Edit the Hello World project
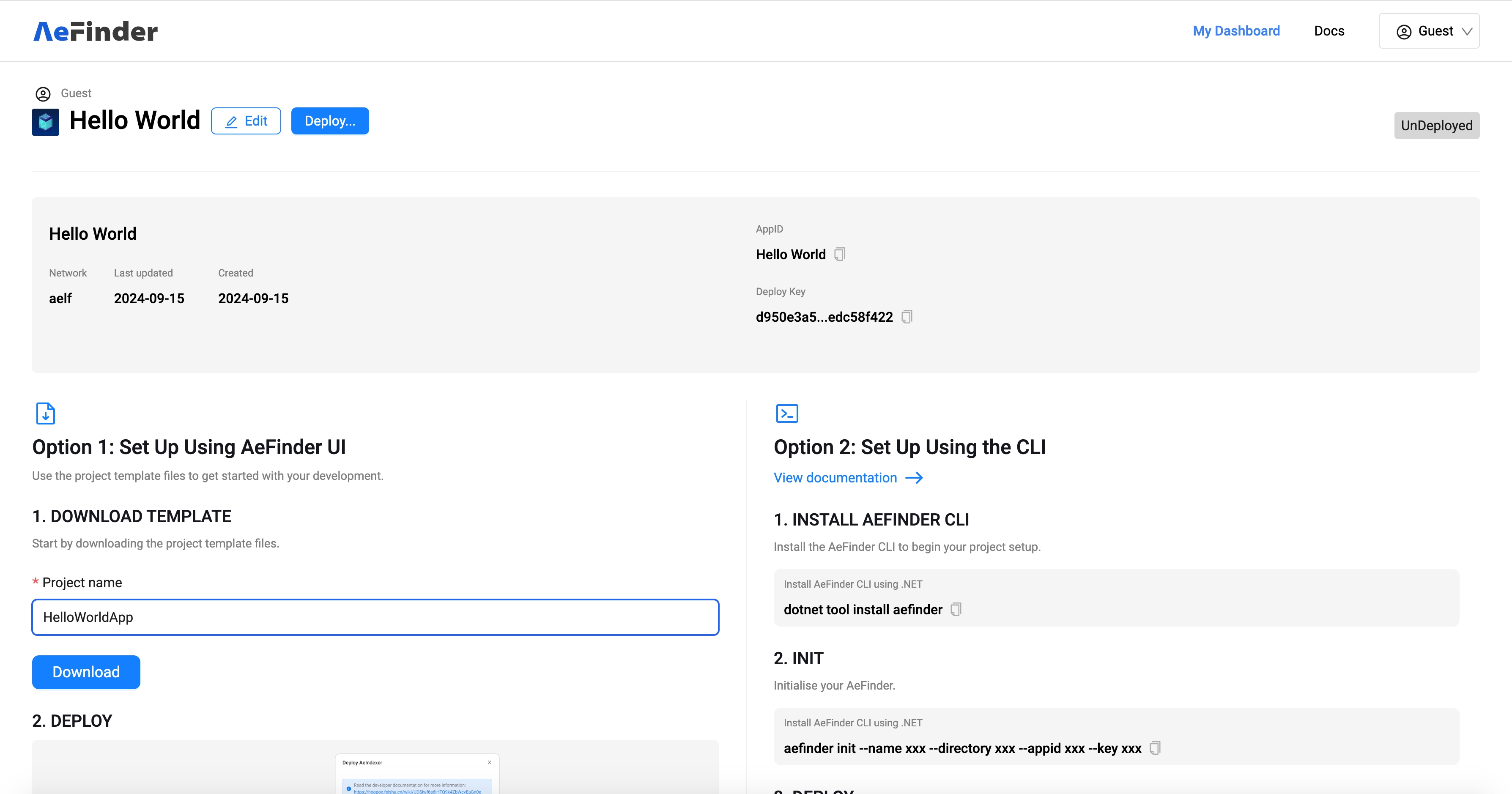 pos(246,120)
